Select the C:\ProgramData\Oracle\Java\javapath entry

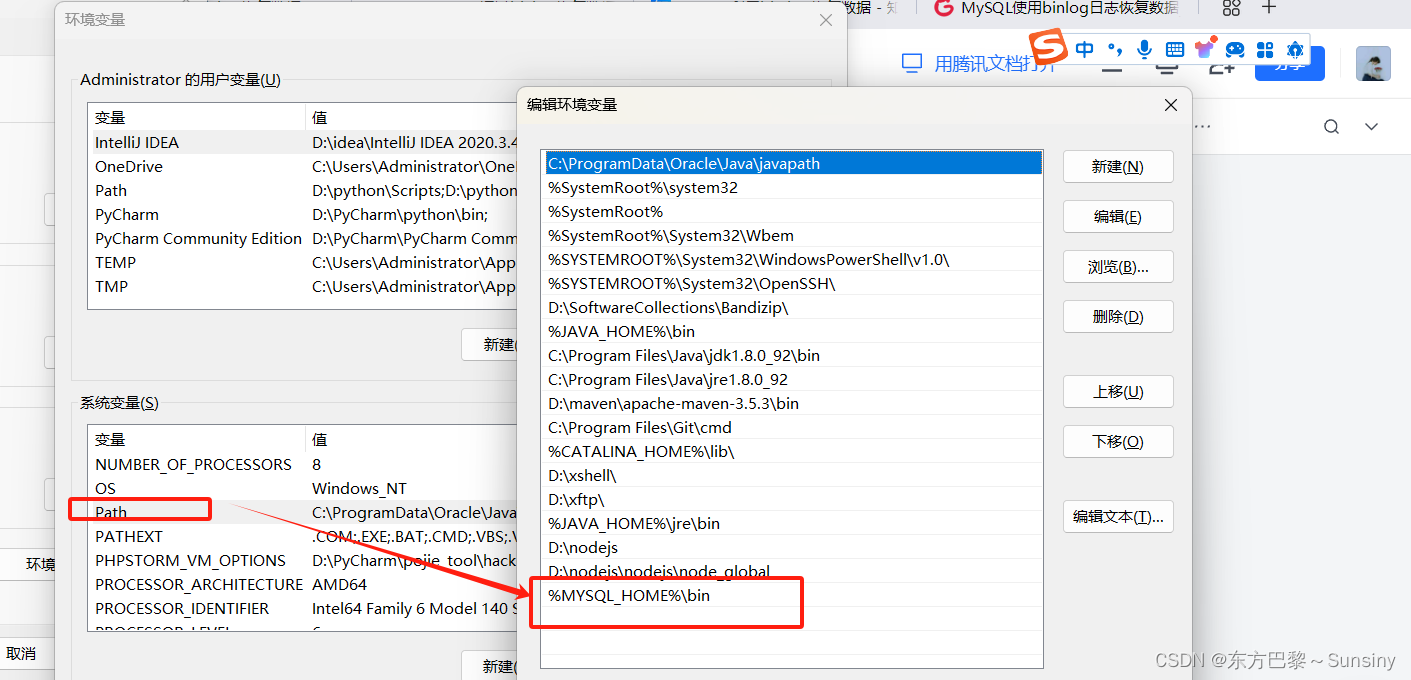pyautogui.click(x=794, y=164)
